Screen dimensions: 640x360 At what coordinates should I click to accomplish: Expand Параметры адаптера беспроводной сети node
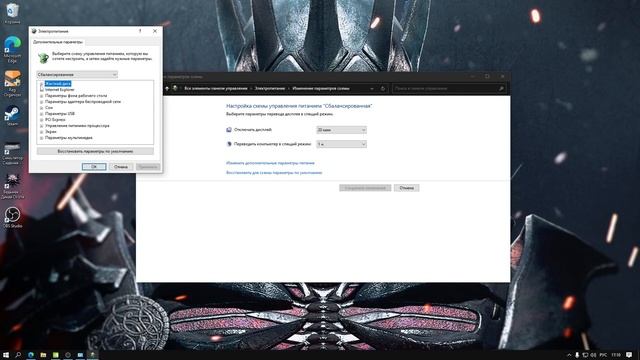[42, 102]
